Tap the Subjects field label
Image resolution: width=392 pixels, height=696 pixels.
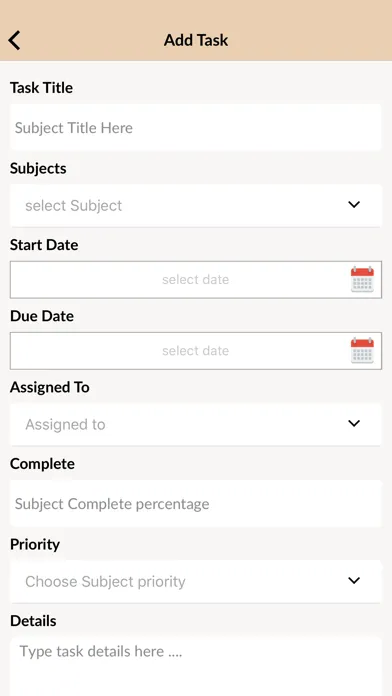pos(38,169)
